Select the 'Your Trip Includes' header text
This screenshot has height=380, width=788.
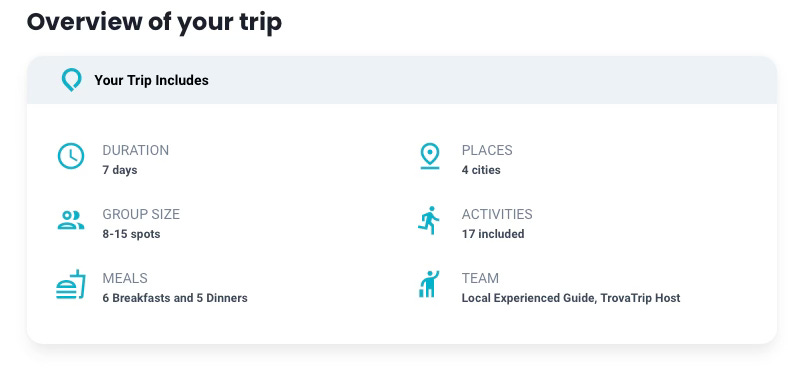[151, 80]
